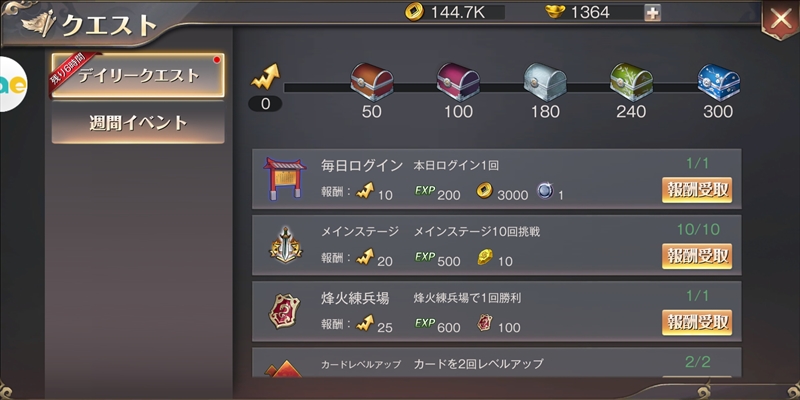Screen dimensions: 800x400
Task: Tap the gold ingot currency icon
Action: [x=555, y=12]
